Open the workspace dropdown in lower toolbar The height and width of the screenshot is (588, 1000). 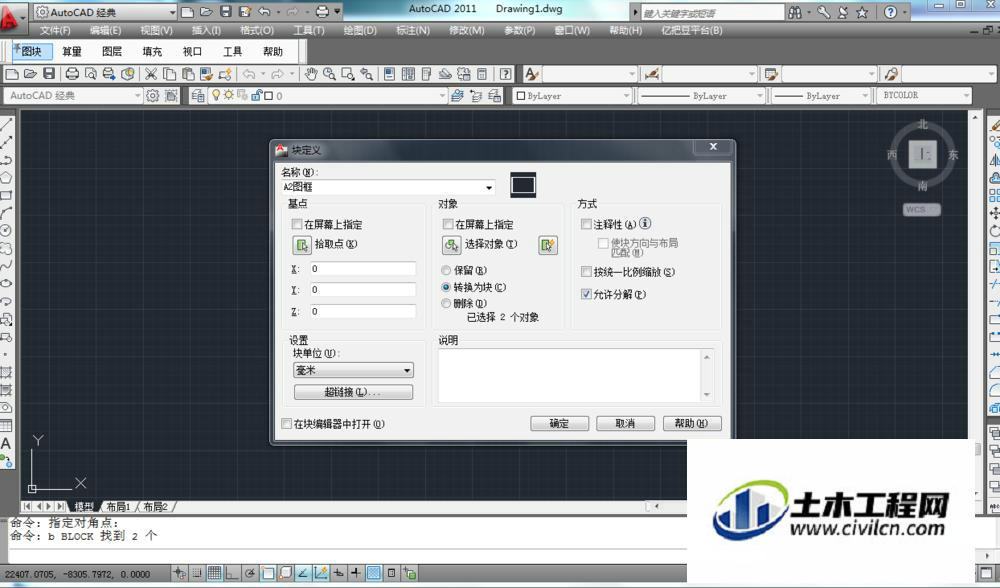pos(137,96)
